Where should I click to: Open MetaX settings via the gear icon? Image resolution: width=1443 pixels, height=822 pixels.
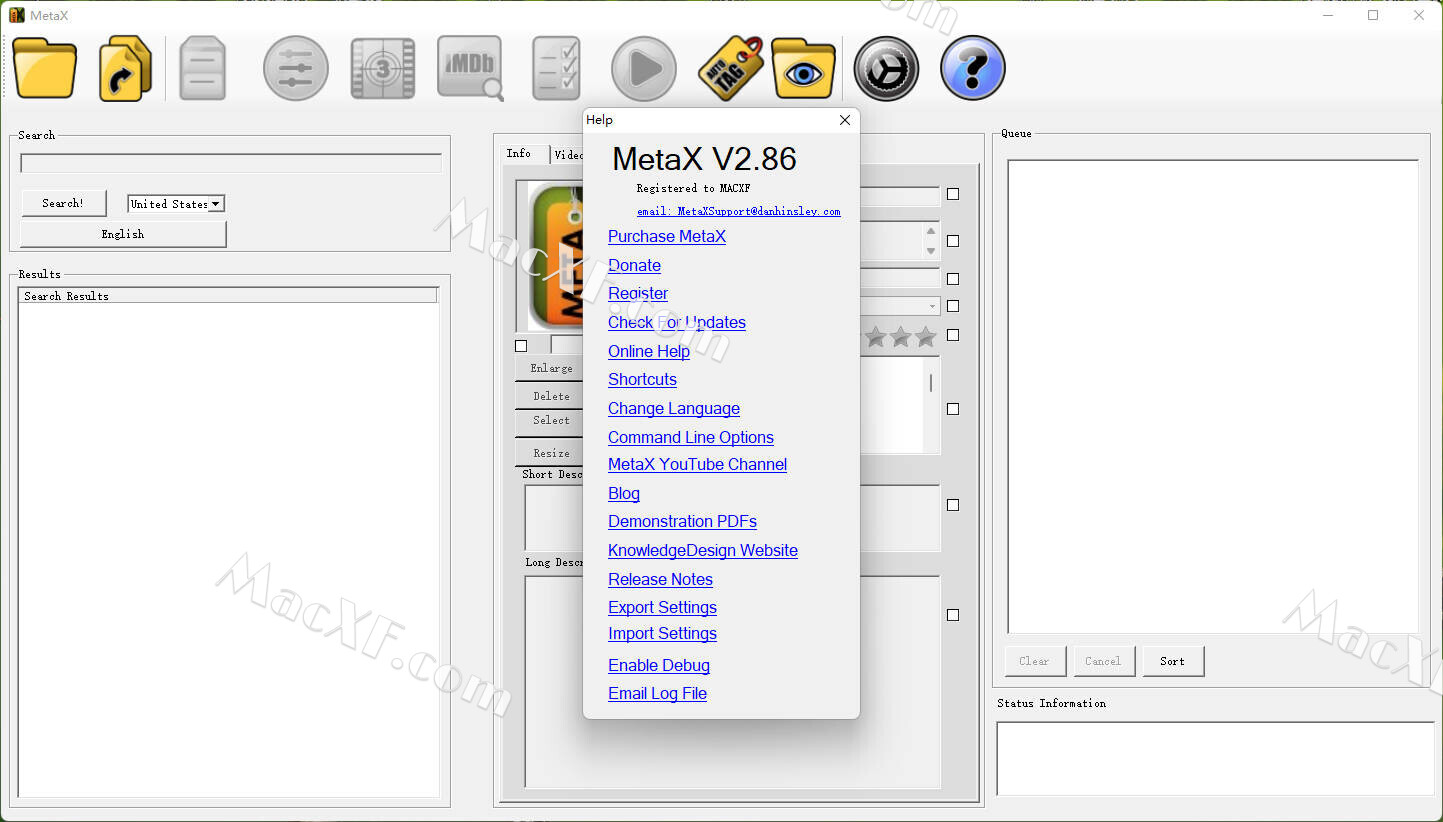[885, 68]
